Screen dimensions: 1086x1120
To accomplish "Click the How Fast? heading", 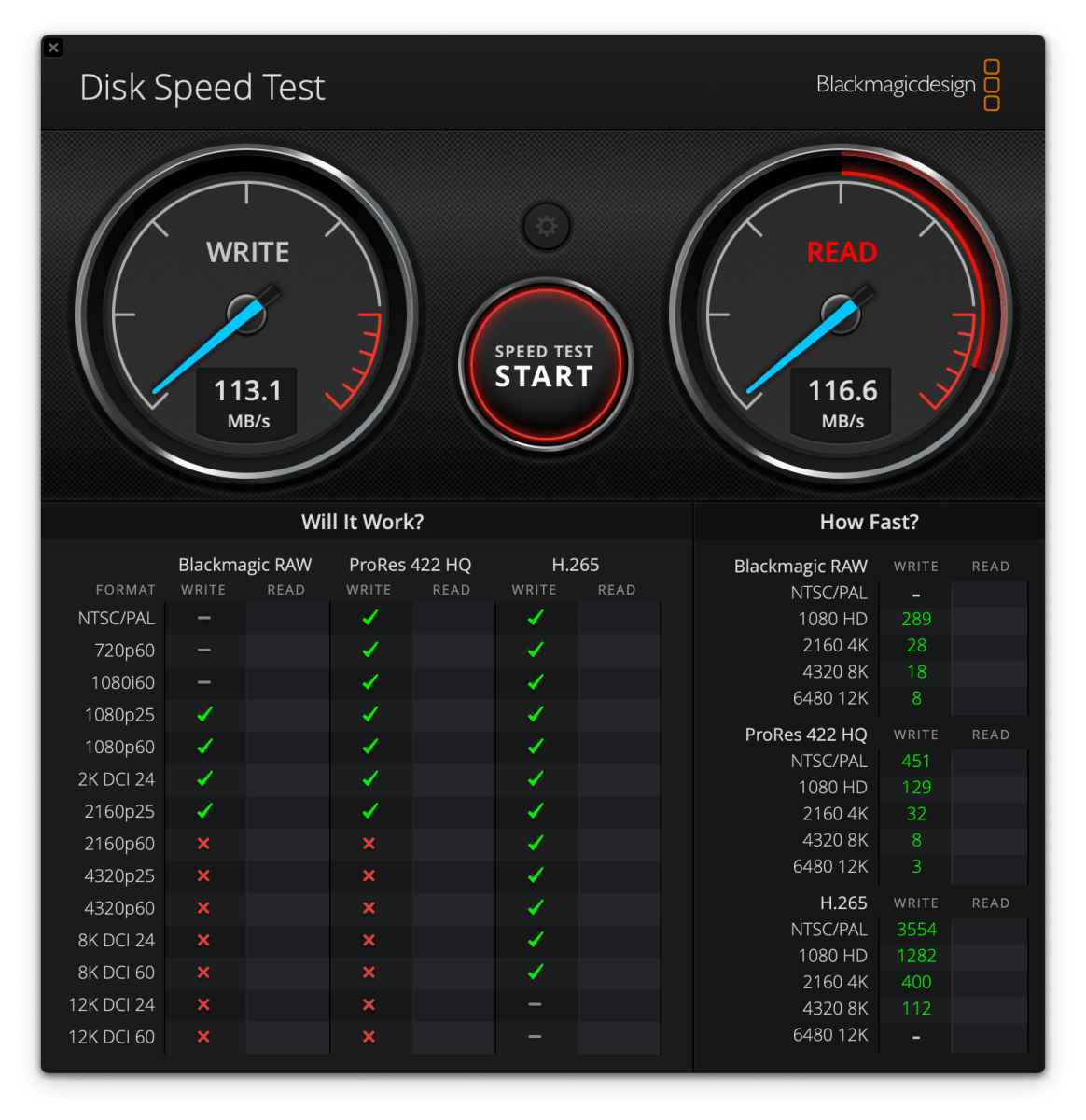I will (869, 522).
